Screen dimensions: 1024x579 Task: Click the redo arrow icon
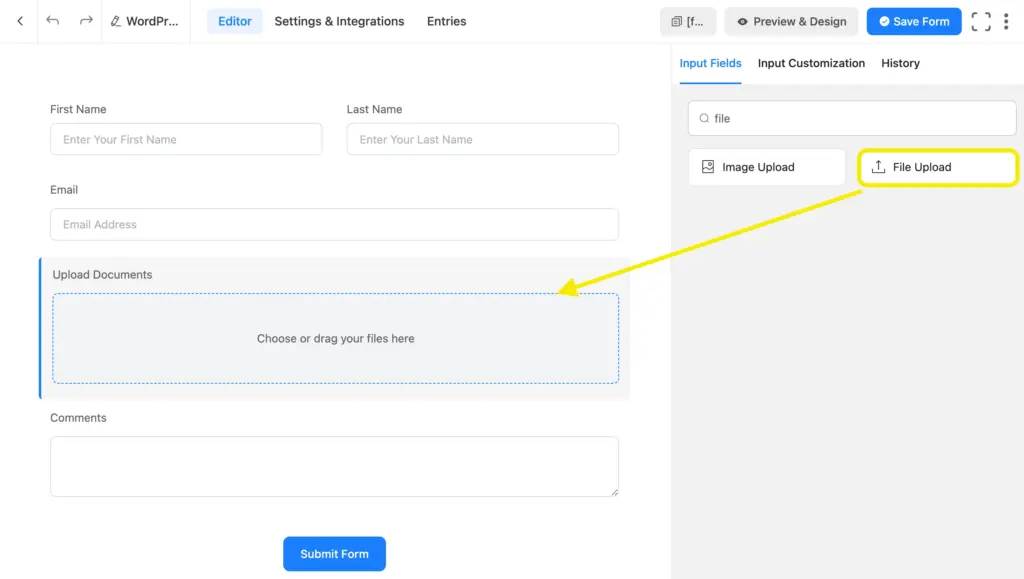click(86, 20)
